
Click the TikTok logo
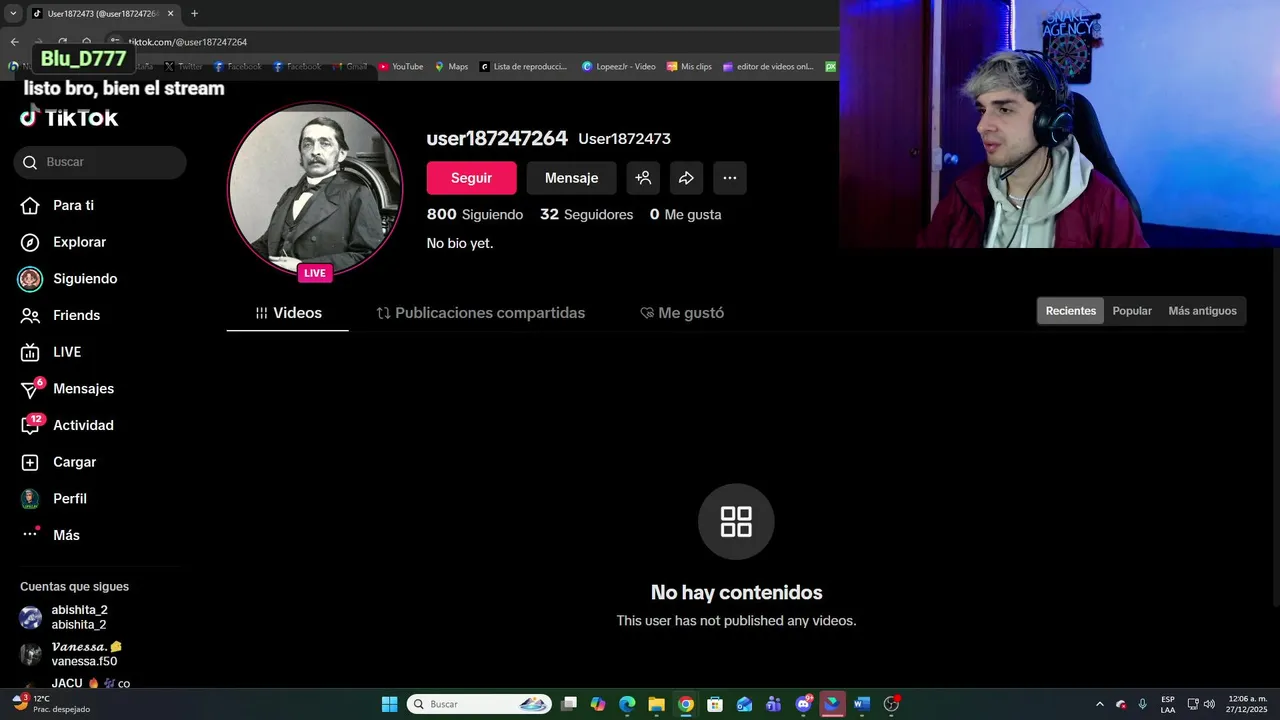pos(69,118)
